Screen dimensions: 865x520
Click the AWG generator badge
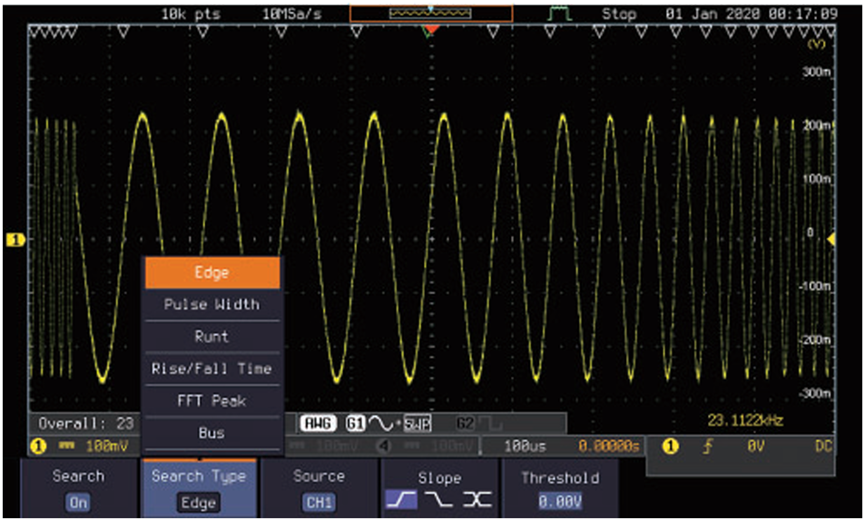tap(317, 424)
